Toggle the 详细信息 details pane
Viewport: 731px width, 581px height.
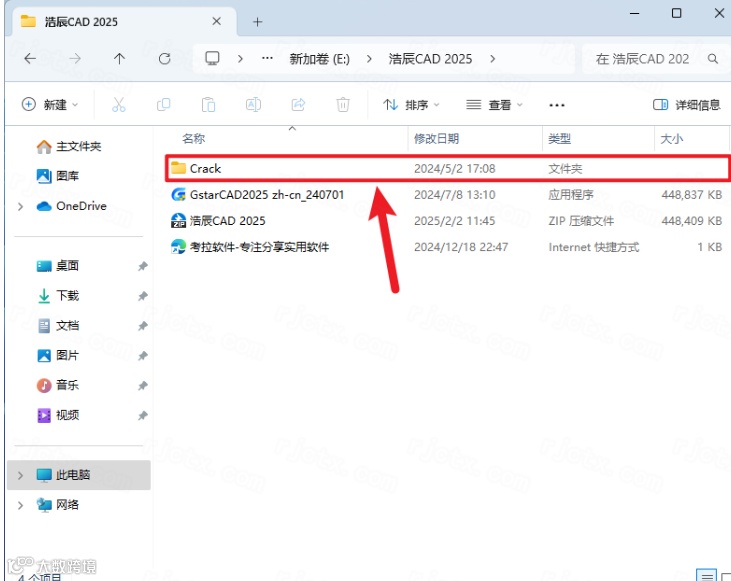(x=686, y=104)
